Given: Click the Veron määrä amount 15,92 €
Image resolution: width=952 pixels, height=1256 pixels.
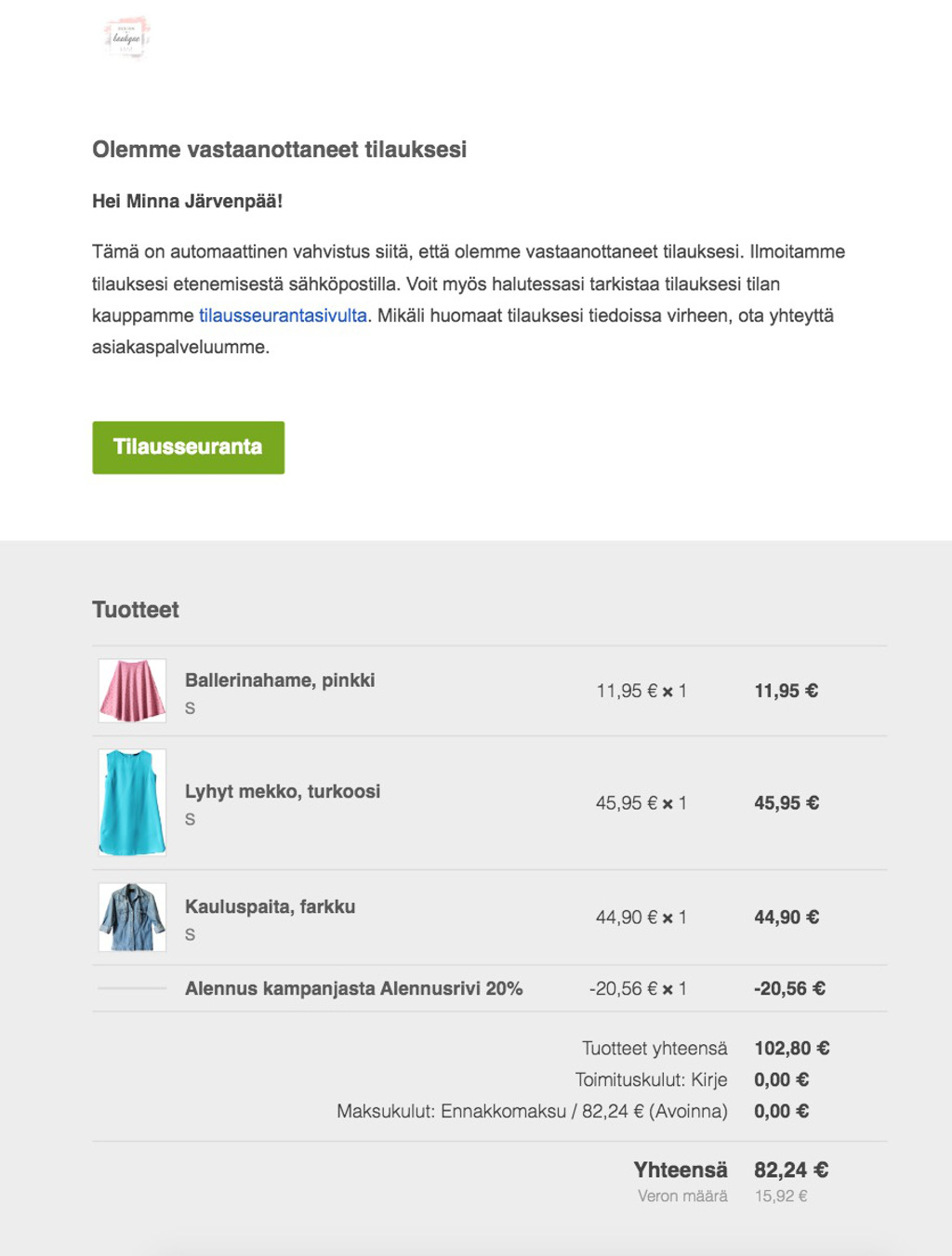Looking at the screenshot, I should click(x=781, y=1197).
